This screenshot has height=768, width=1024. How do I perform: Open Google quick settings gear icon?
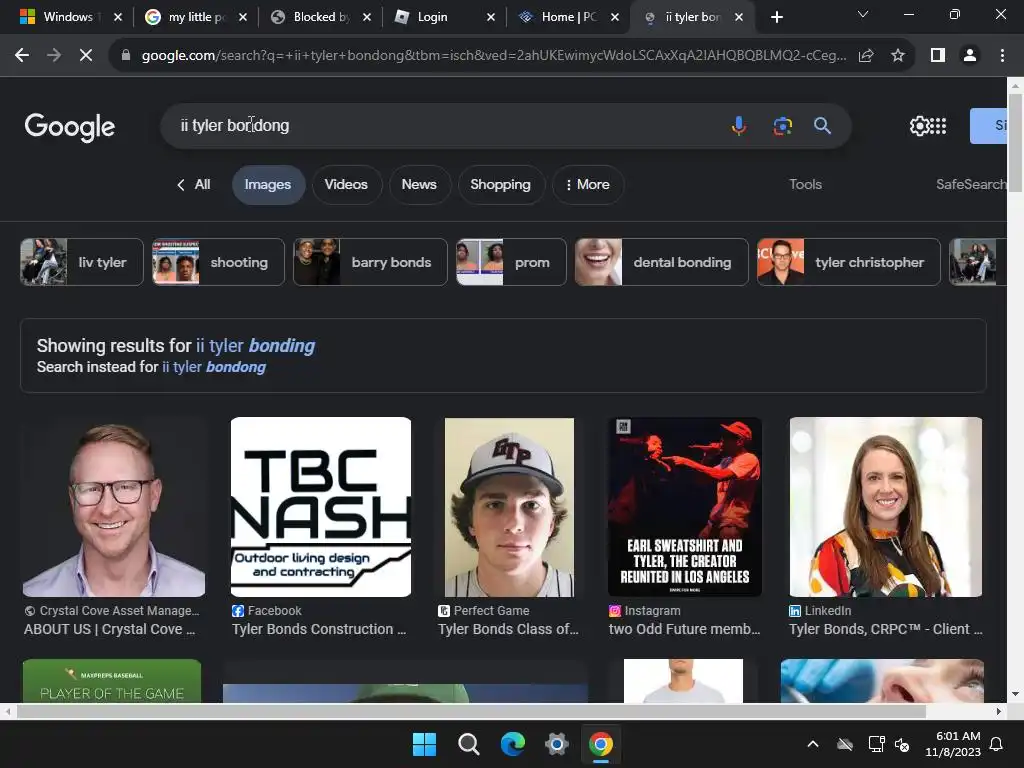click(919, 125)
